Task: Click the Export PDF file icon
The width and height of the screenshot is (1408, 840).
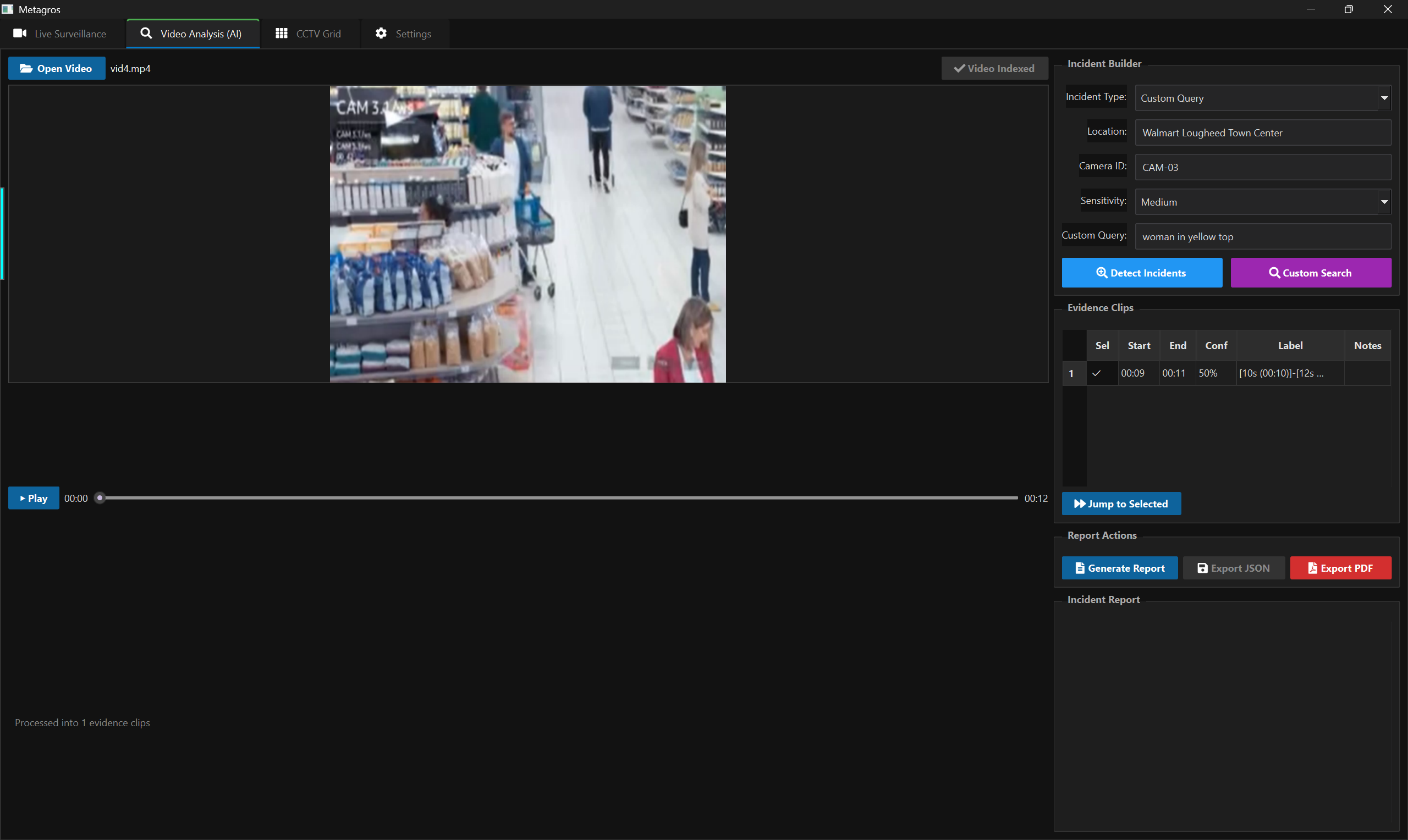Action: click(1312, 568)
